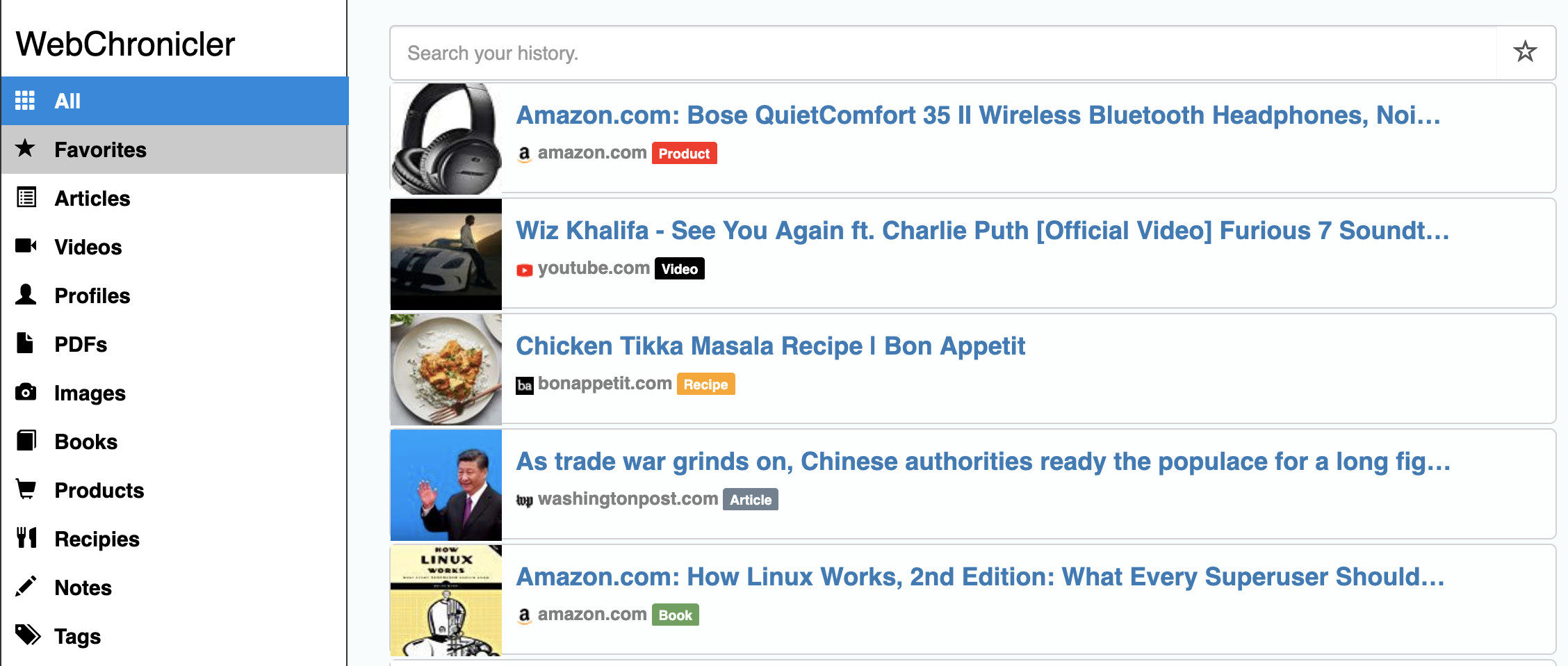
Task: Click the Images camera icon
Action: tap(26, 392)
